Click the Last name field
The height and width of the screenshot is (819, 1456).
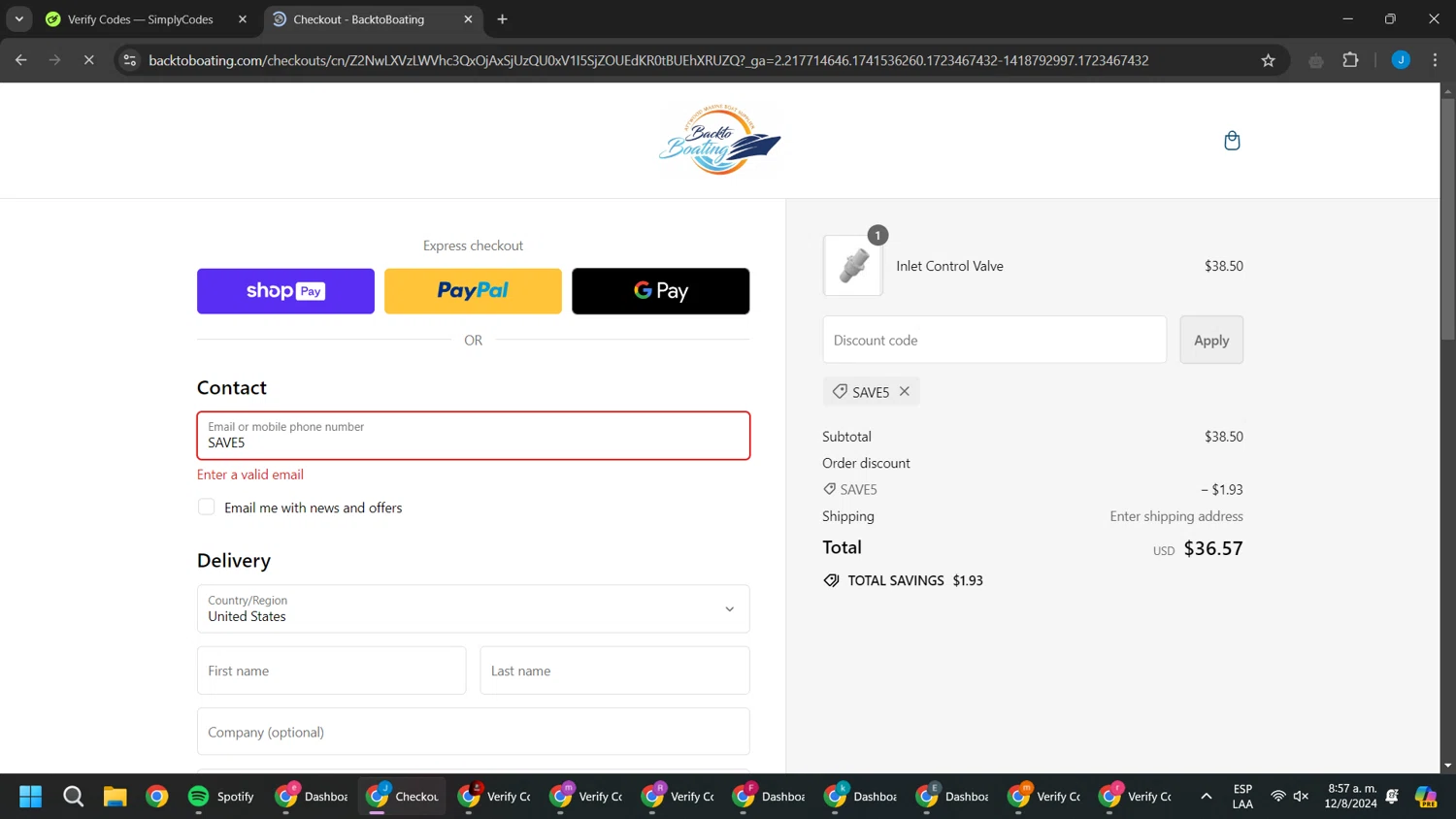click(x=615, y=671)
